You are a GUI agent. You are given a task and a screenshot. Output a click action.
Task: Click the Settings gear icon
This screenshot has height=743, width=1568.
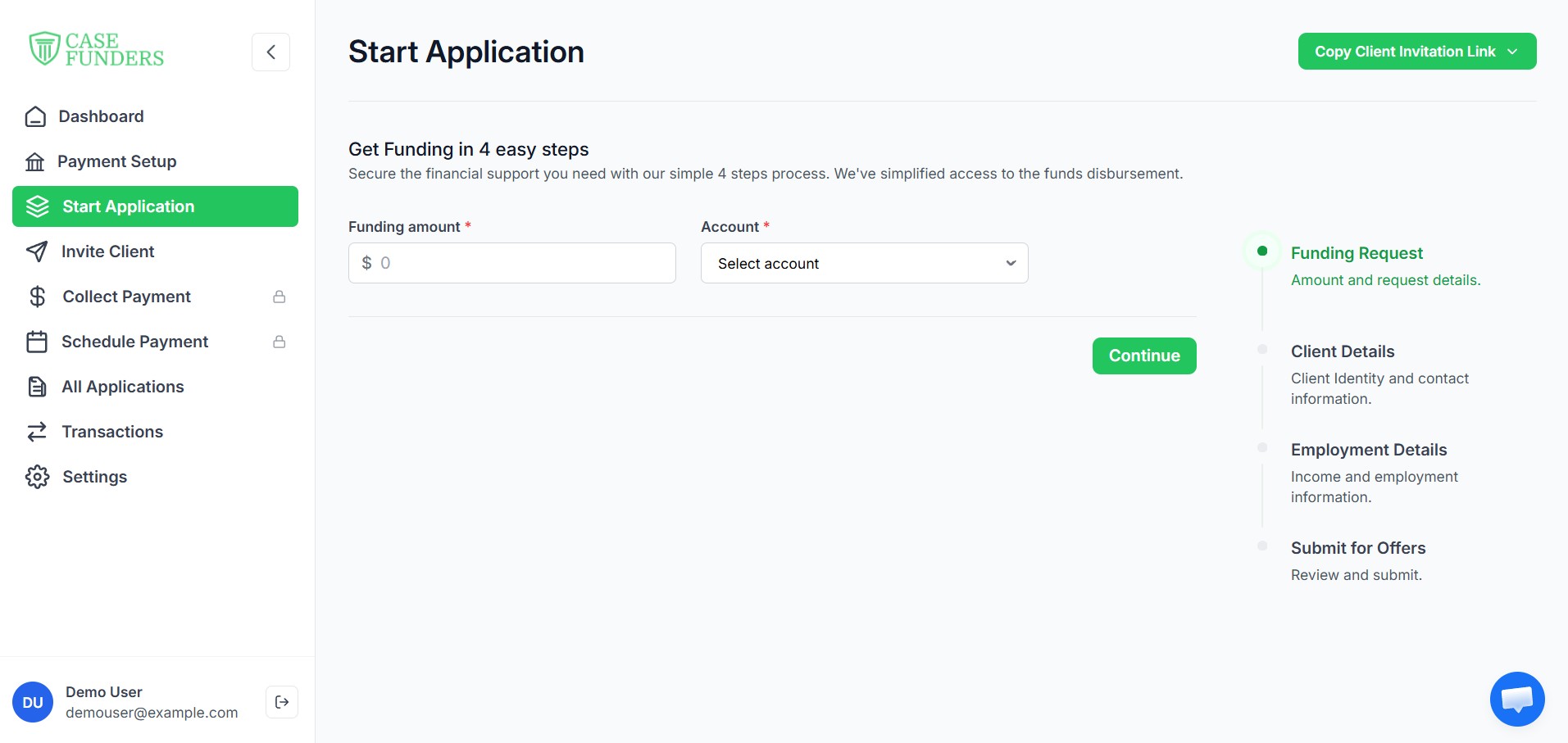(37, 477)
